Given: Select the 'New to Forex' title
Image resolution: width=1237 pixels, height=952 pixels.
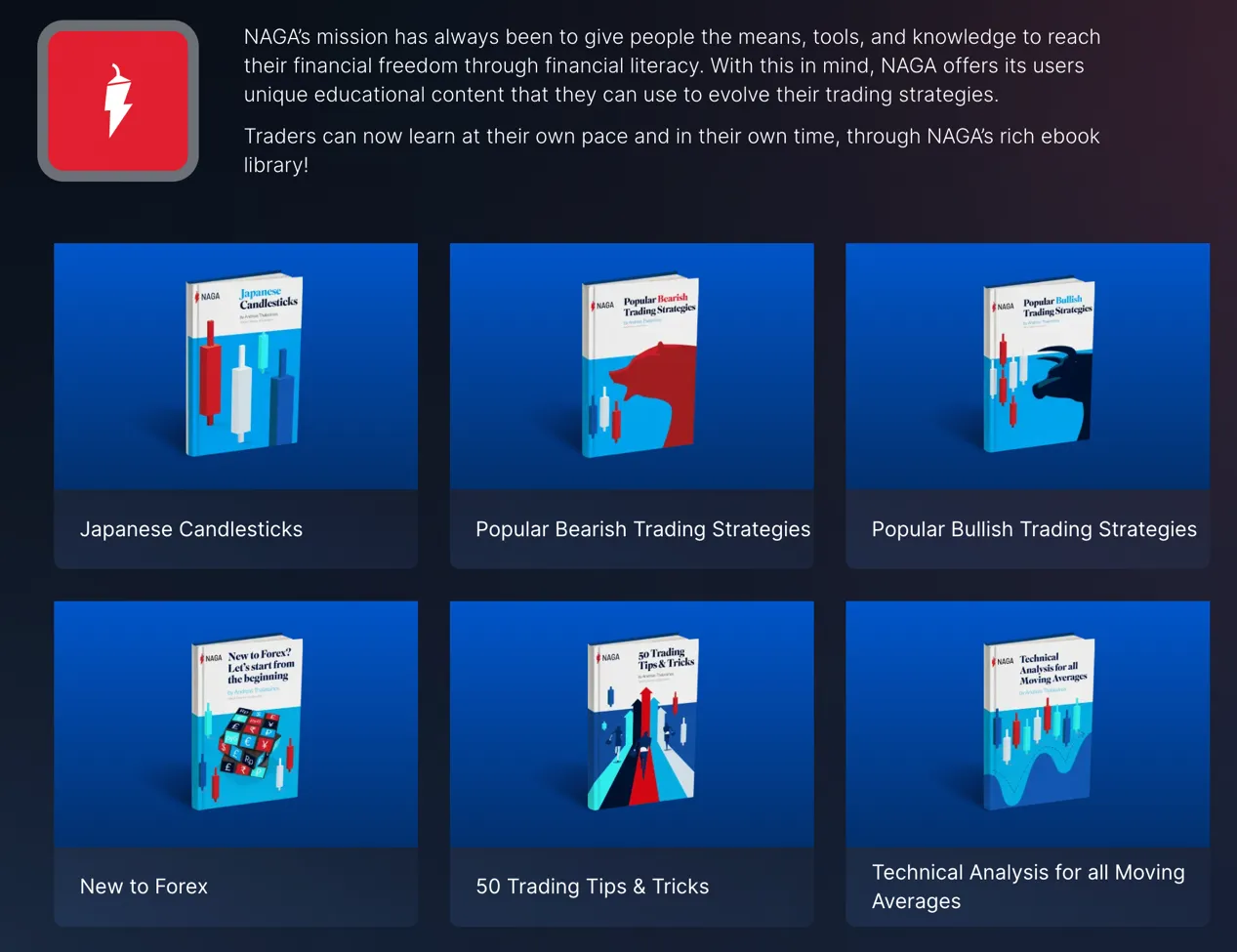Looking at the screenshot, I should [x=144, y=887].
